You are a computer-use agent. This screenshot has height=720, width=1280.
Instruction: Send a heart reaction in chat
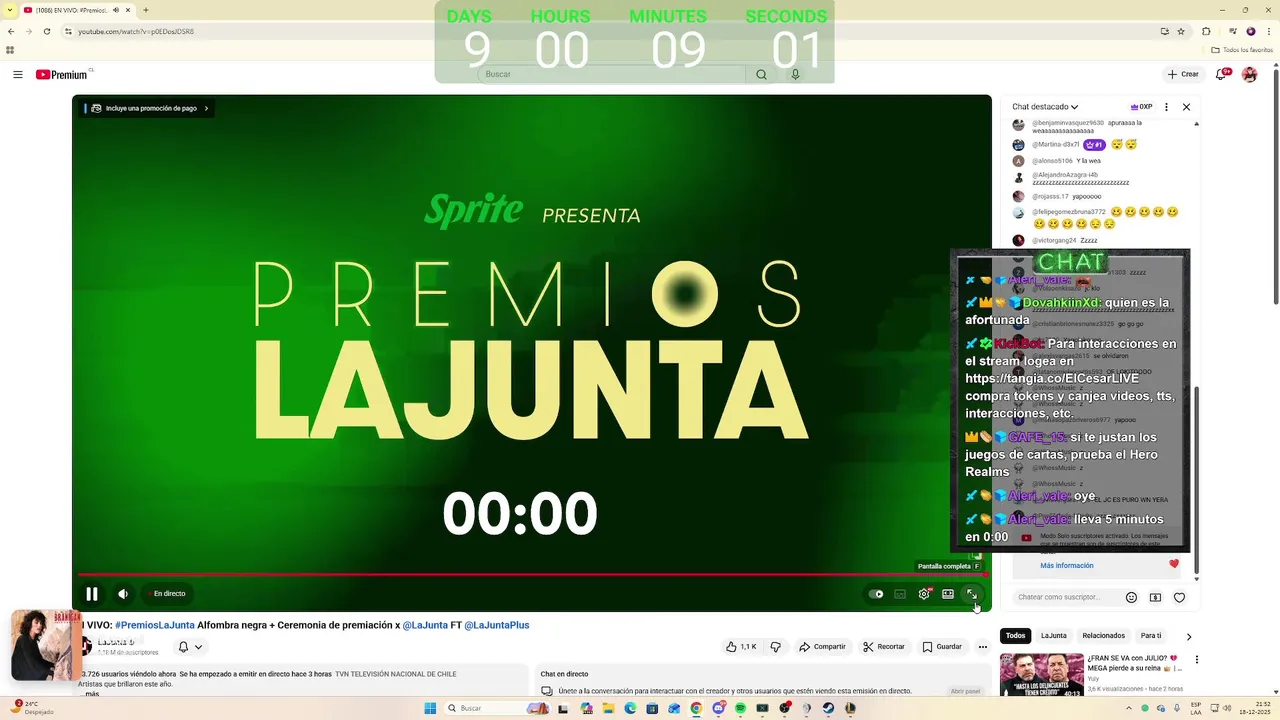1180,598
